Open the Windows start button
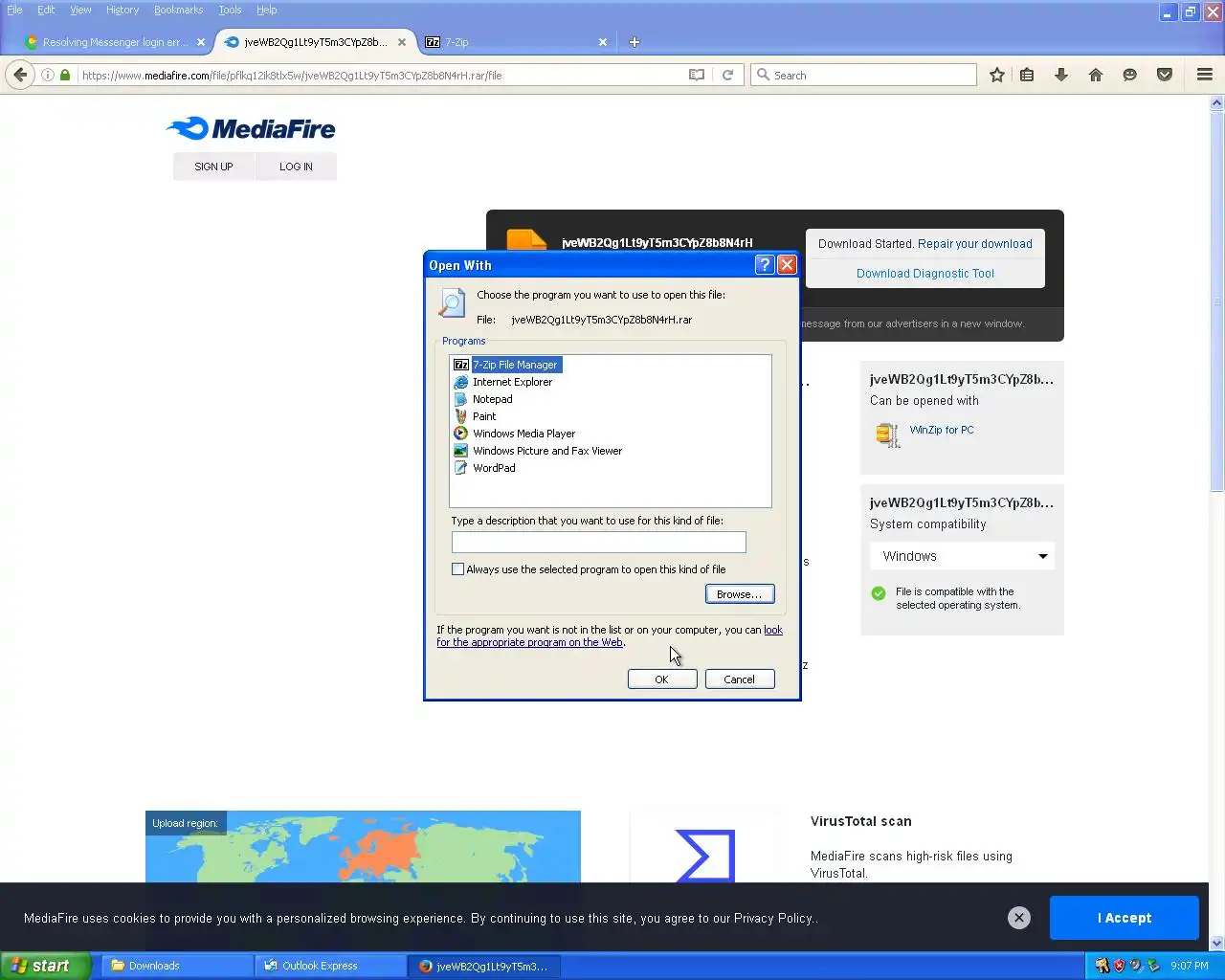1225x980 pixels. 45,966
